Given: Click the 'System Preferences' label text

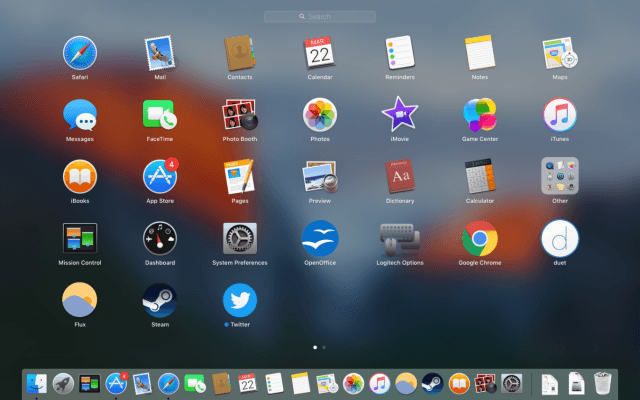Looking at the screenshot, I should coord(240,263).
